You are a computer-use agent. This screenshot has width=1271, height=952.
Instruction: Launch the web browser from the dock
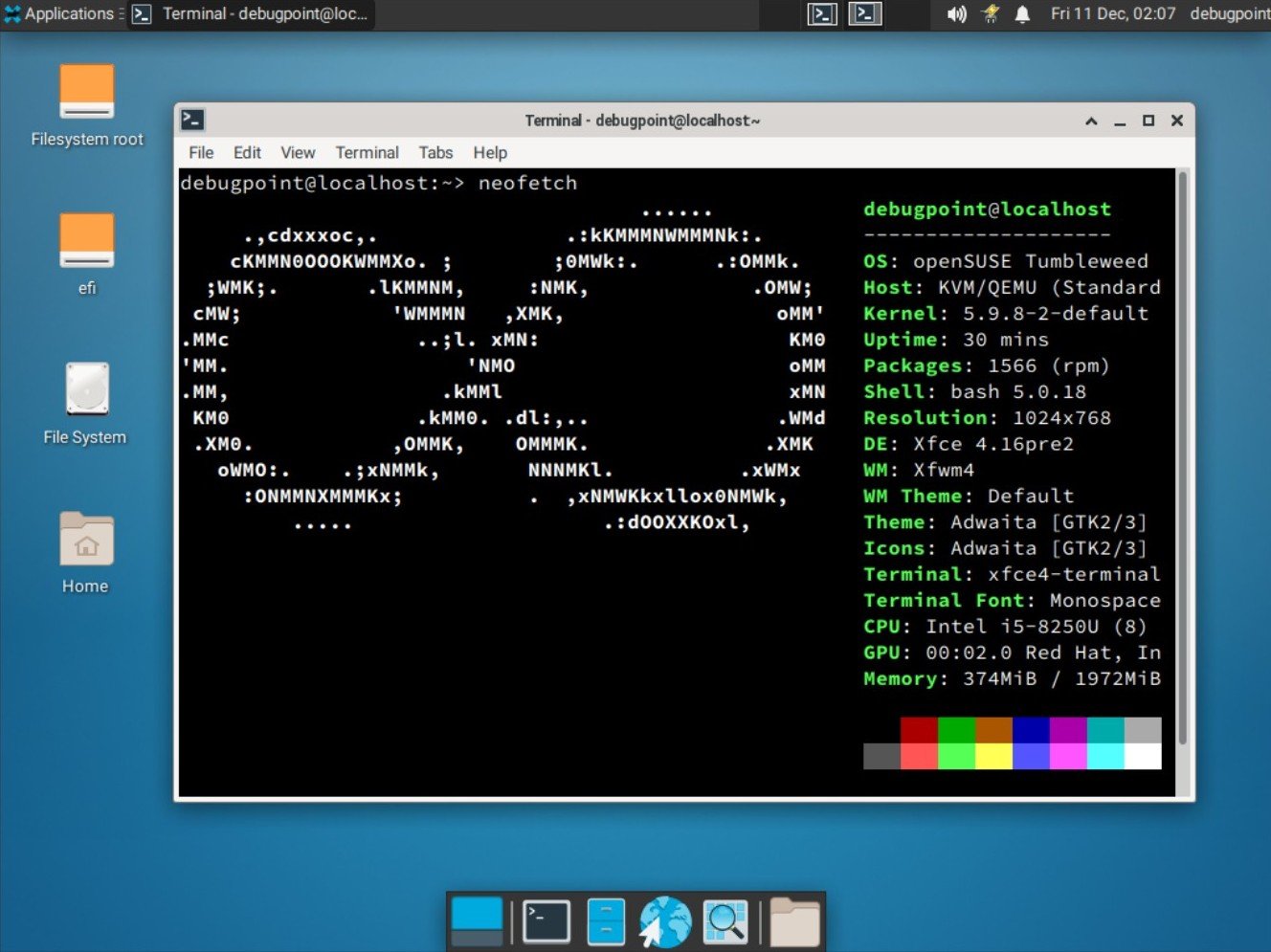tap(664, 920)
